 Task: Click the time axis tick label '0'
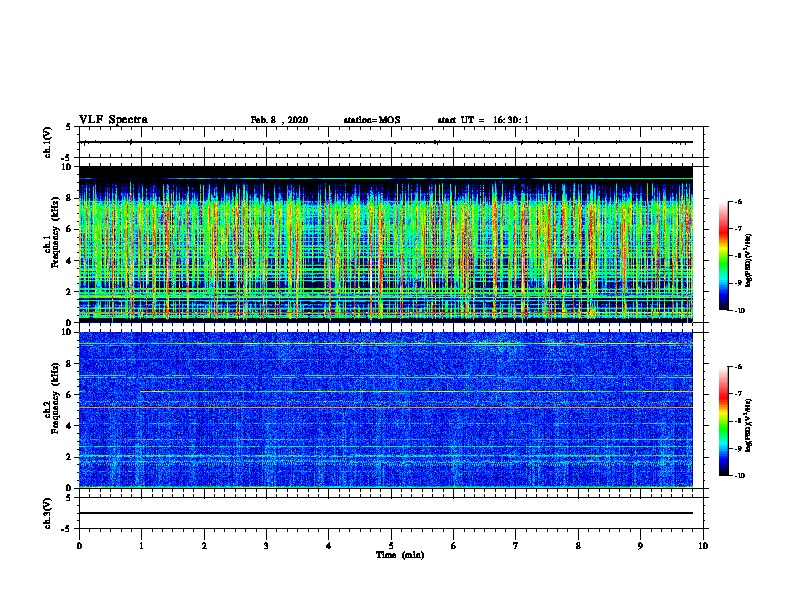click(x=79, y=546)
